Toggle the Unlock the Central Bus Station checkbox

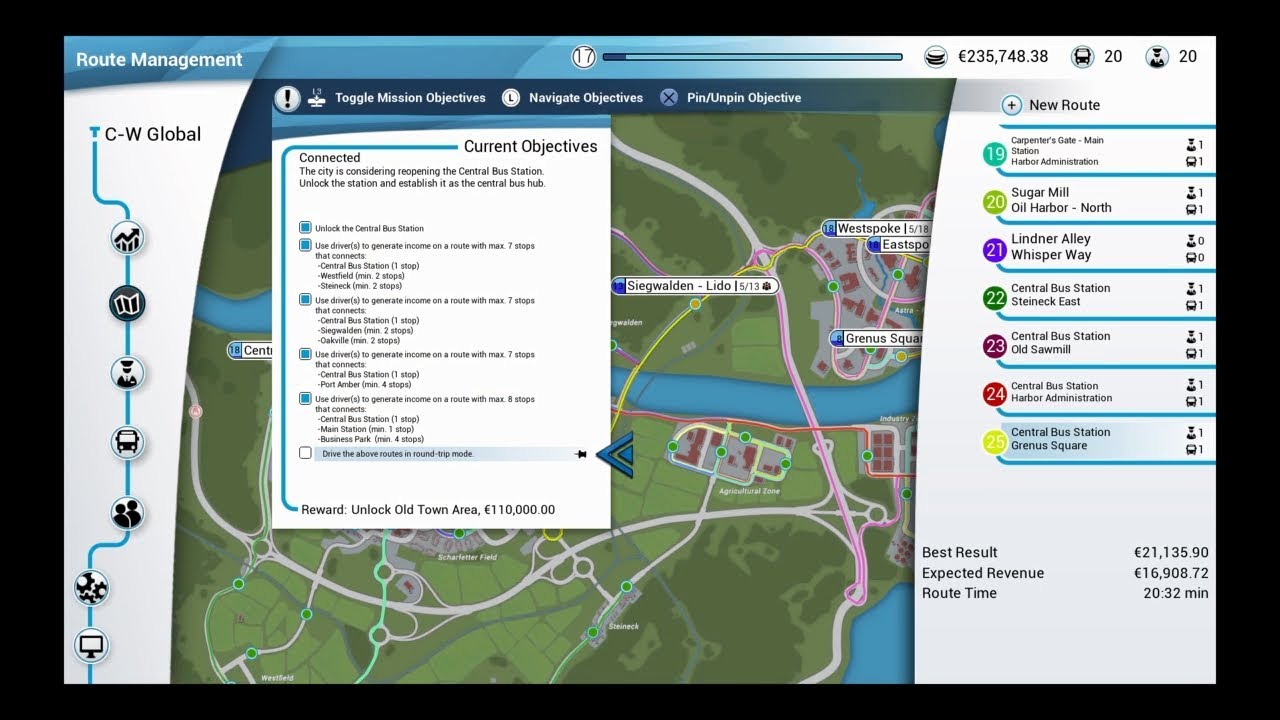coord(305,228)
